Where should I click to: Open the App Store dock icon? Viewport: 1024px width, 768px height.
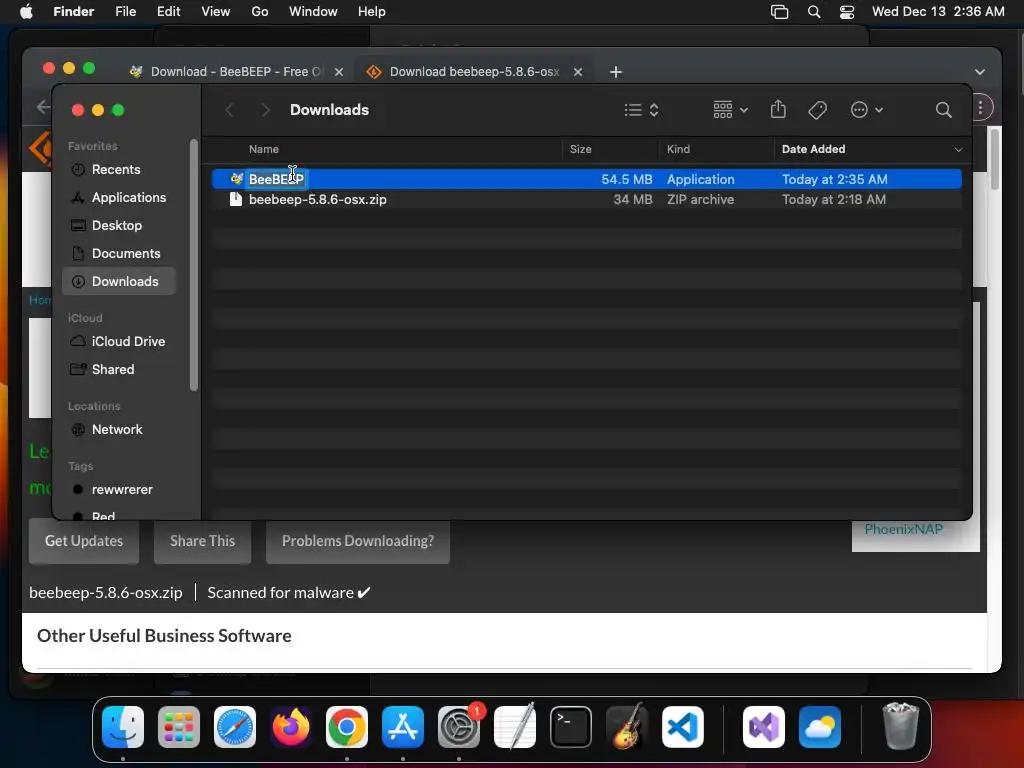(403, 727)
